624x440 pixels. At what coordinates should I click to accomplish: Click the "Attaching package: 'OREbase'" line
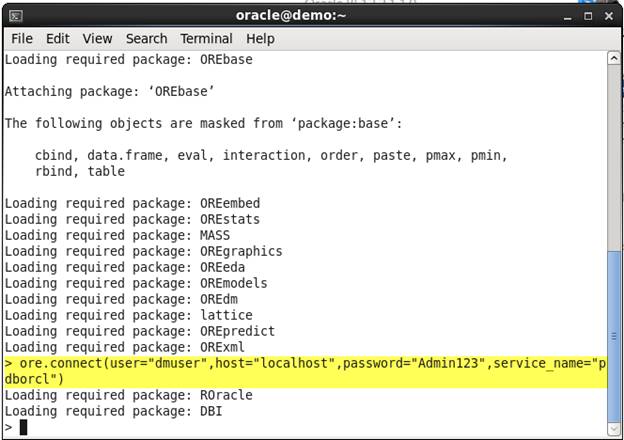click(x=112, y=92)
